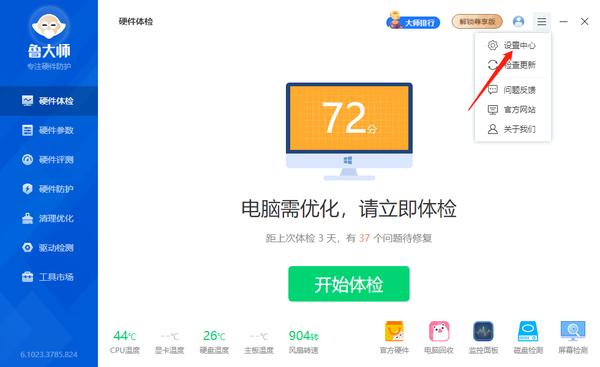Open 硬件体检 in the sidebar

pos(49,101)
